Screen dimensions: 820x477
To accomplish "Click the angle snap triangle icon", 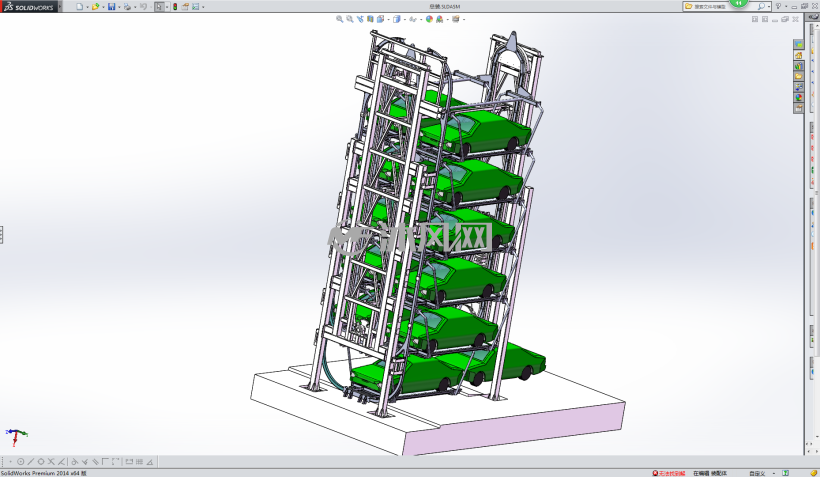I will click(150, 462).
